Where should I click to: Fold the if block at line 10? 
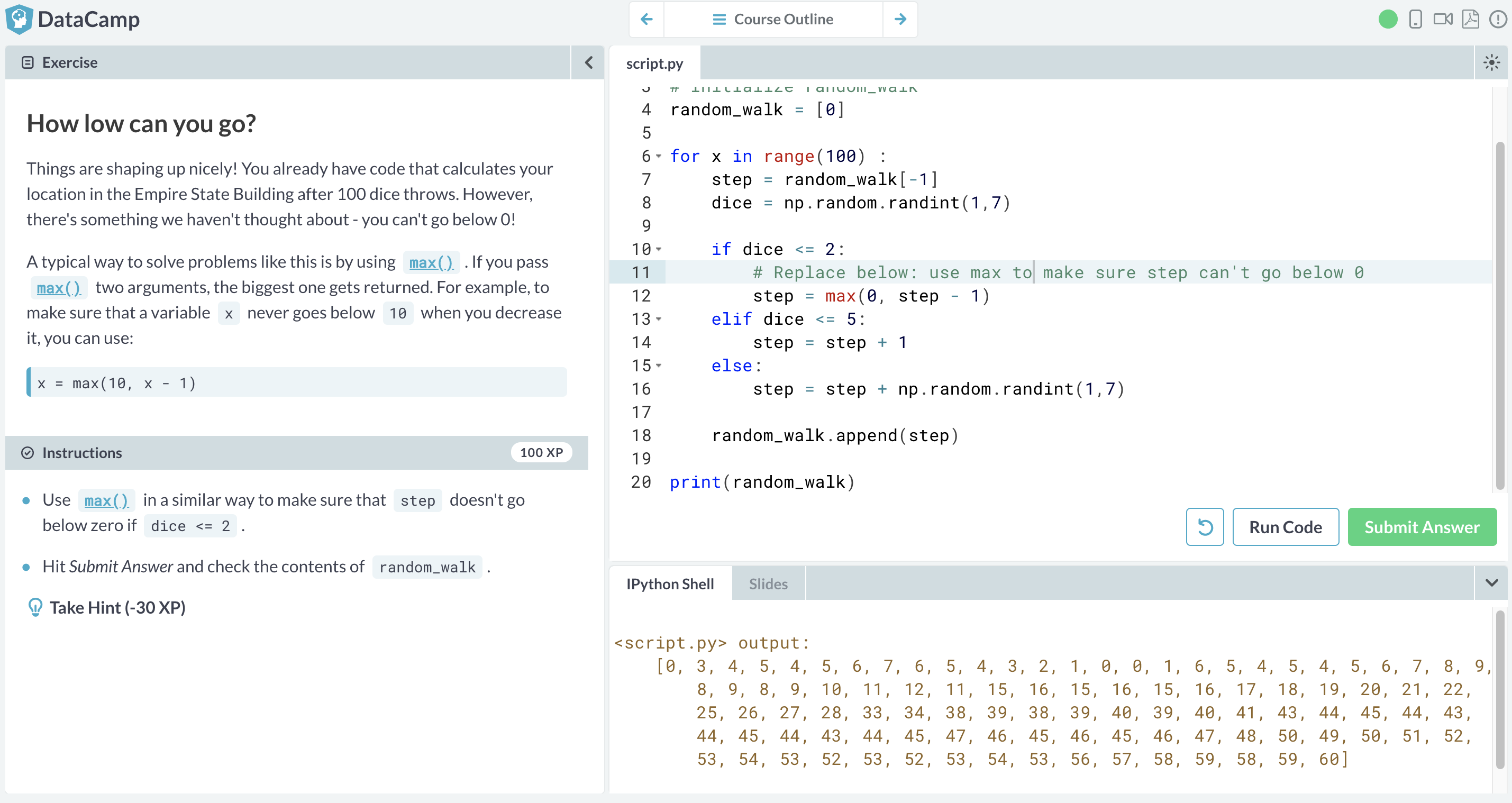[659, 250]
